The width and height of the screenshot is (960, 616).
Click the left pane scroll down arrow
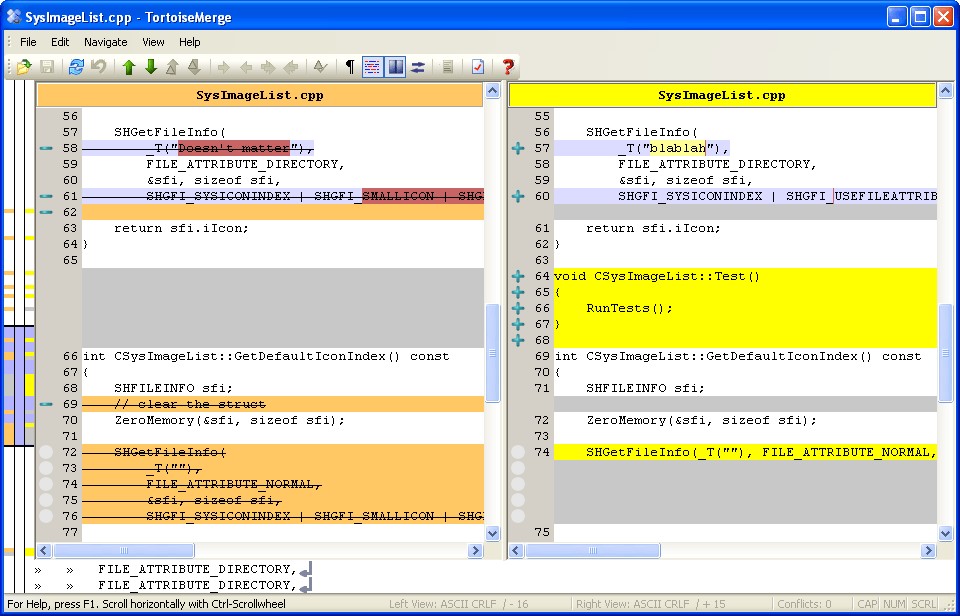(492, 534)
